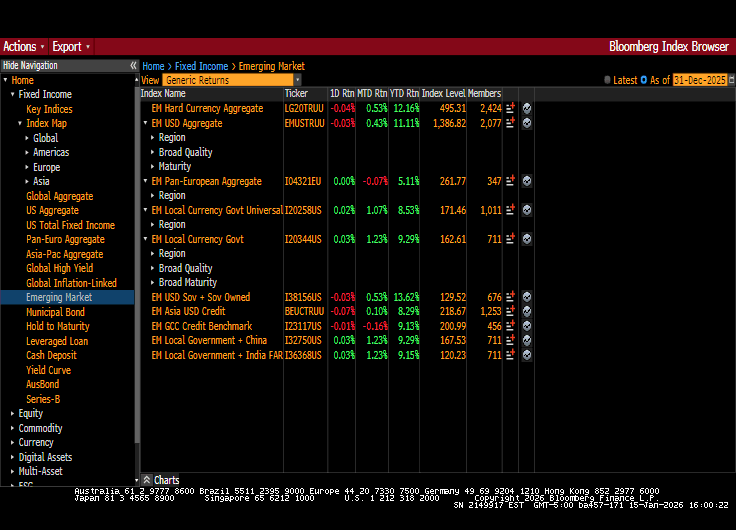This screenshot has width=736, height=530.
Task: Open members list icon for EM Hard Currency Aggregate
Action: click(510, 108)
